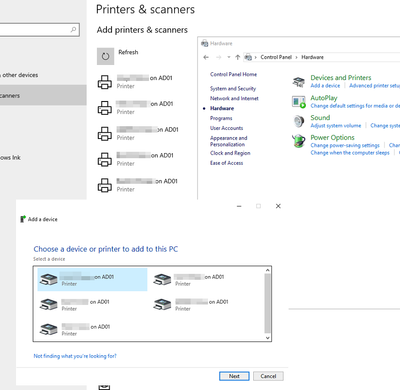Viewport: 400px width, 390px height.
Task: Open Hardware in the Control Panel sidebar
Action: coord(222,108)
